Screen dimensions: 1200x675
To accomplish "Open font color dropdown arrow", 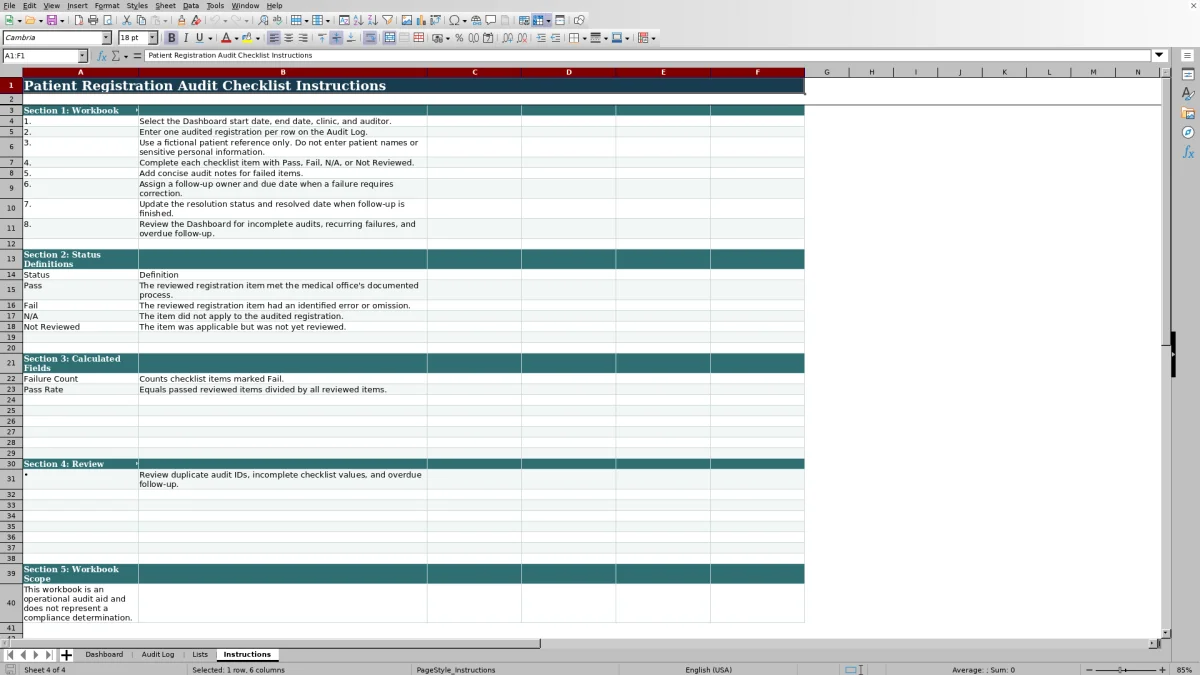I will [x=238, y=38].
